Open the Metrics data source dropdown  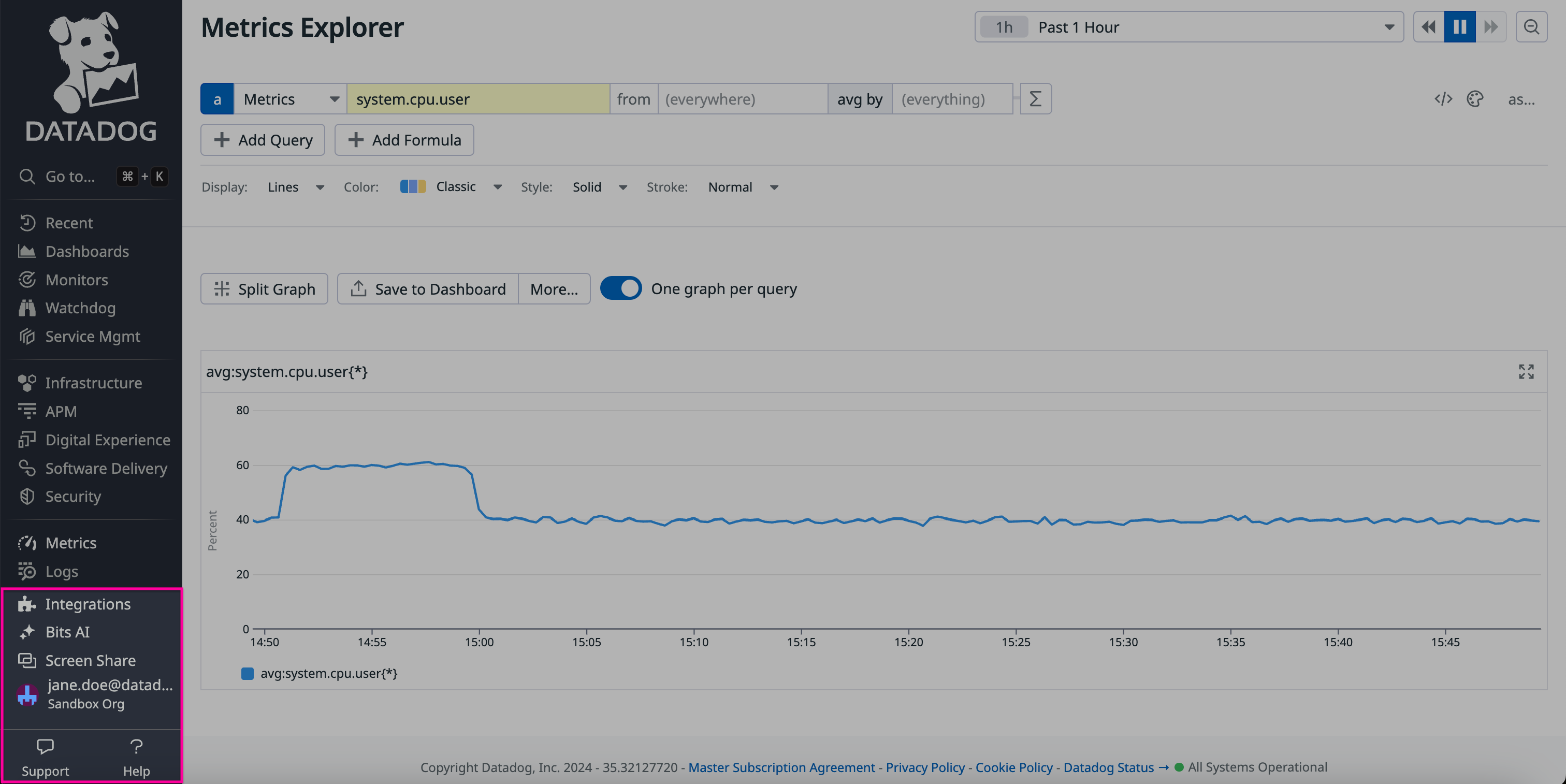coord(290,99)
